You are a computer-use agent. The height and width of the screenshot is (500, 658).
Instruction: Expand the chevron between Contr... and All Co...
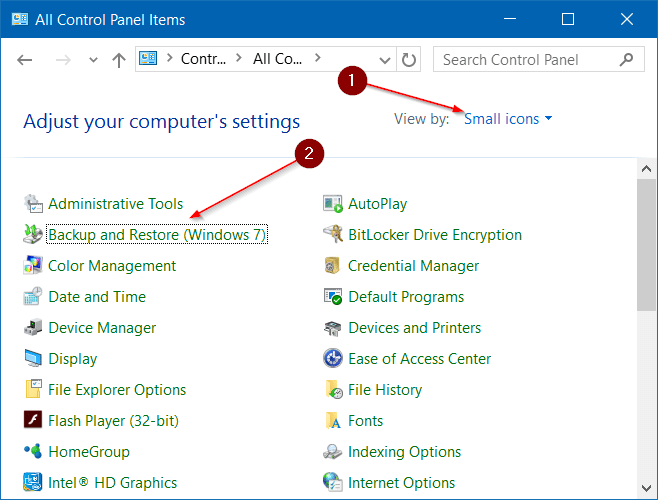tap(239, 58)
